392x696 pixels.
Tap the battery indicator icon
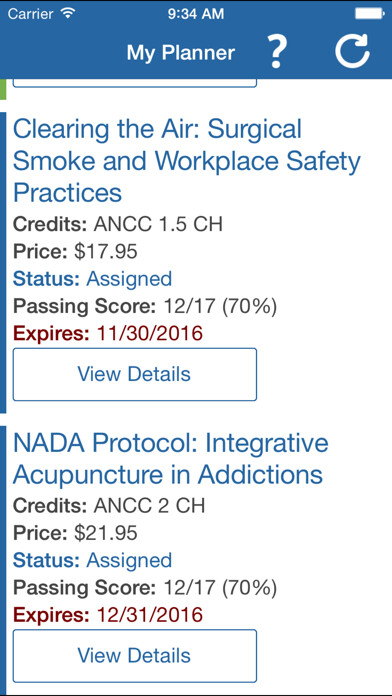click(369, 14)
